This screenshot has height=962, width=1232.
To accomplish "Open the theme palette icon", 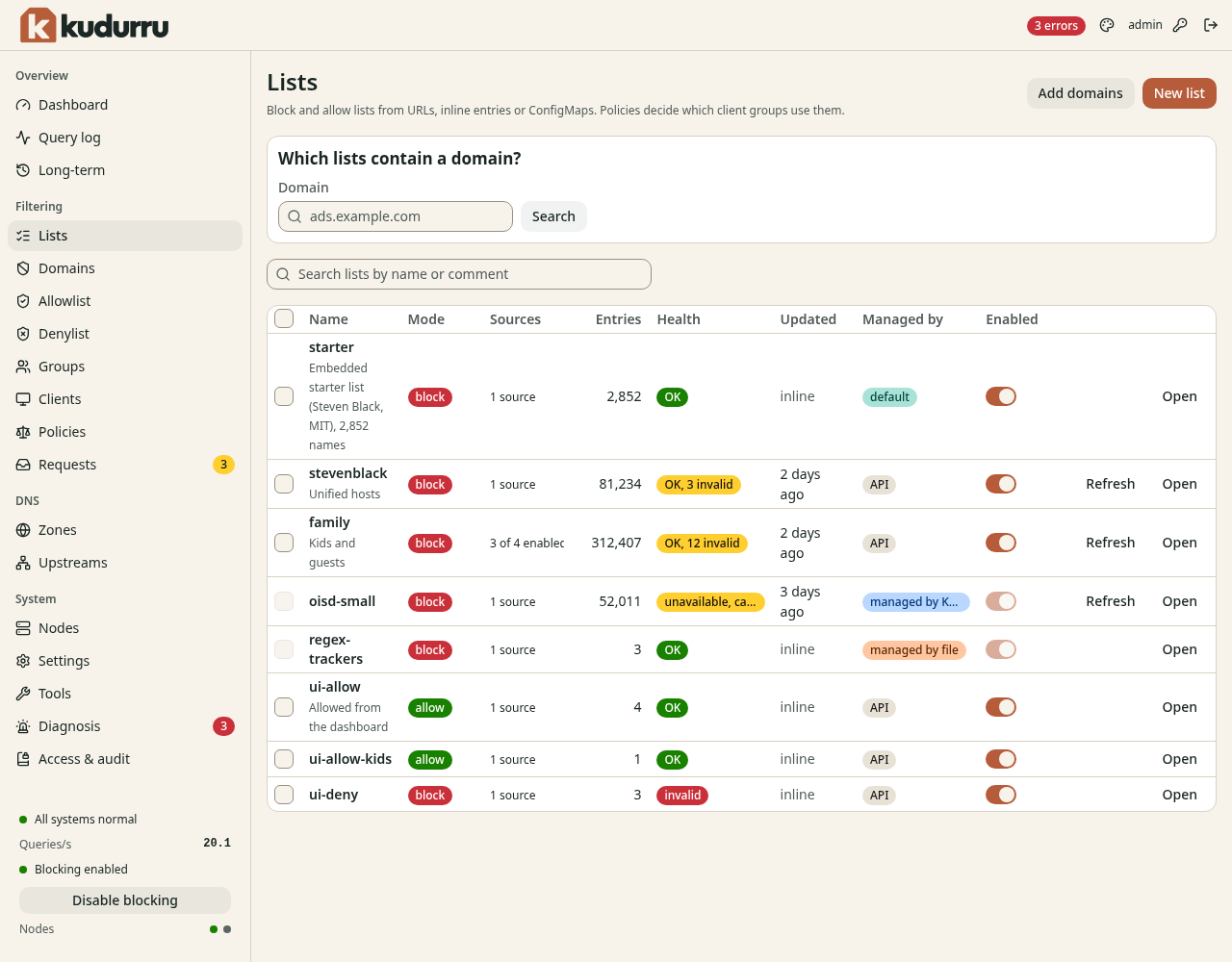I will (1107, 25).
